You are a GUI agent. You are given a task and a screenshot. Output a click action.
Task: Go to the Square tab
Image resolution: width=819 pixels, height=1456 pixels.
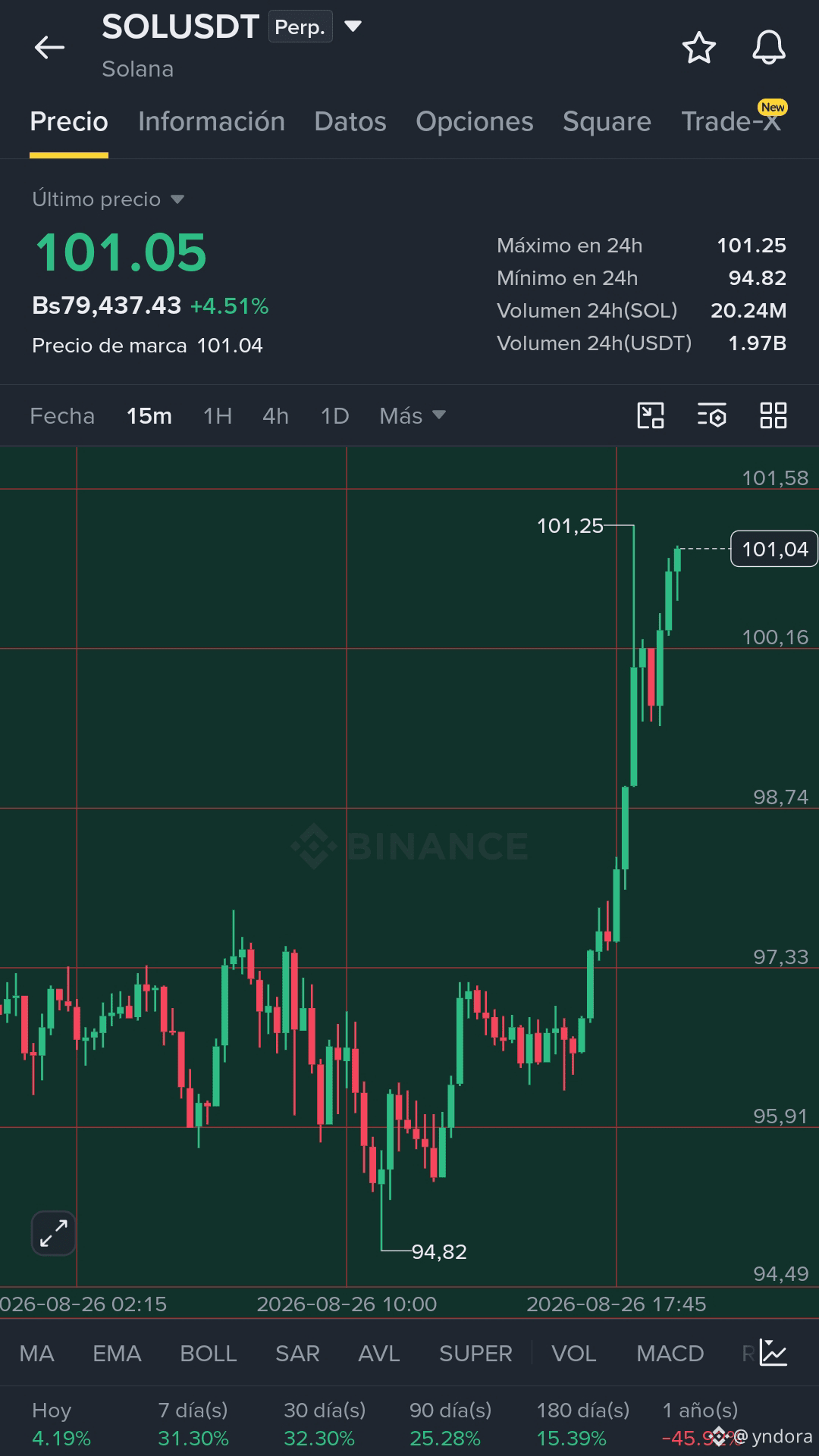pos(607,121)
